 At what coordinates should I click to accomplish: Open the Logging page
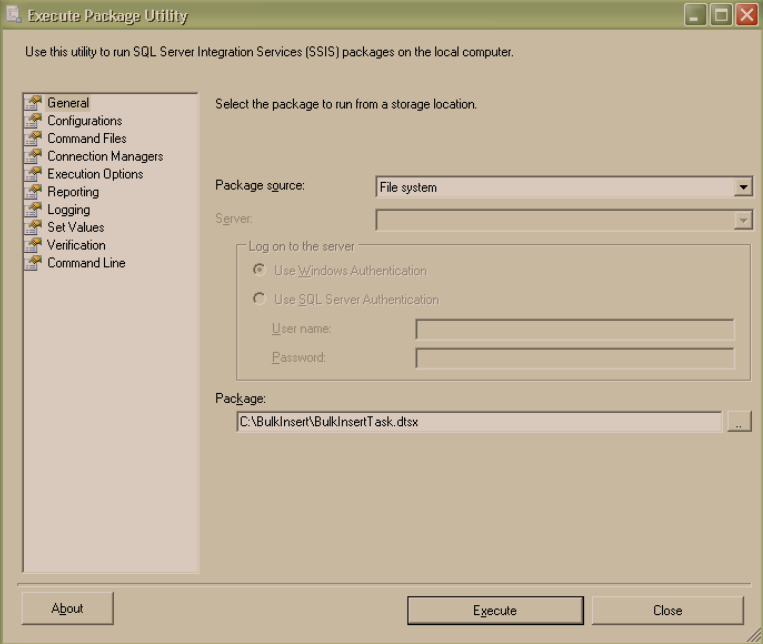click(x=69, y=210)
